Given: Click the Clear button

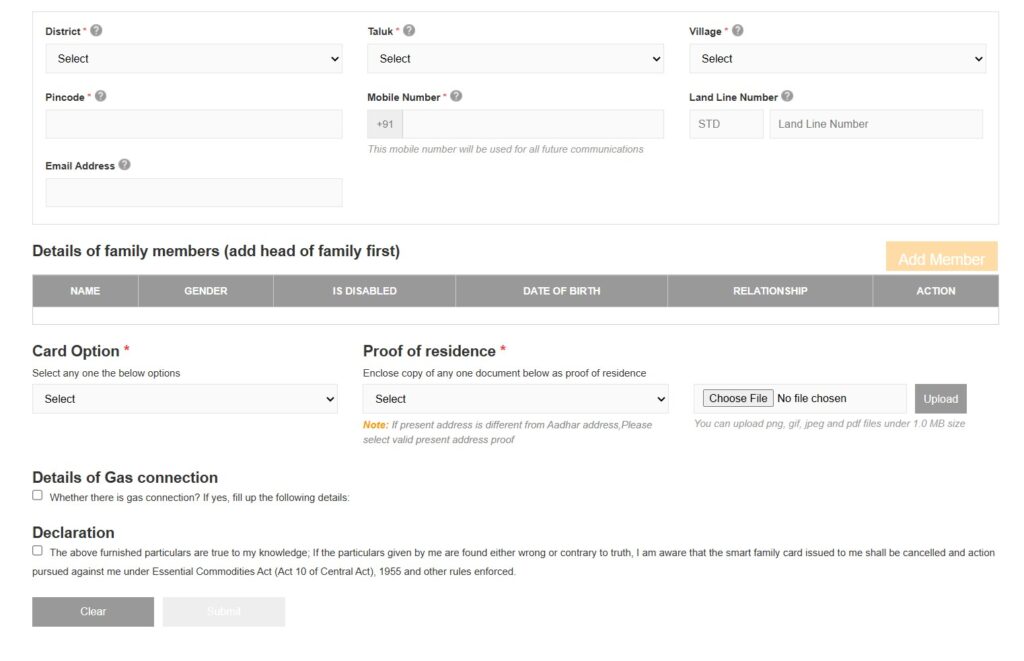Looking at the screenshot, I should (92, 611).
